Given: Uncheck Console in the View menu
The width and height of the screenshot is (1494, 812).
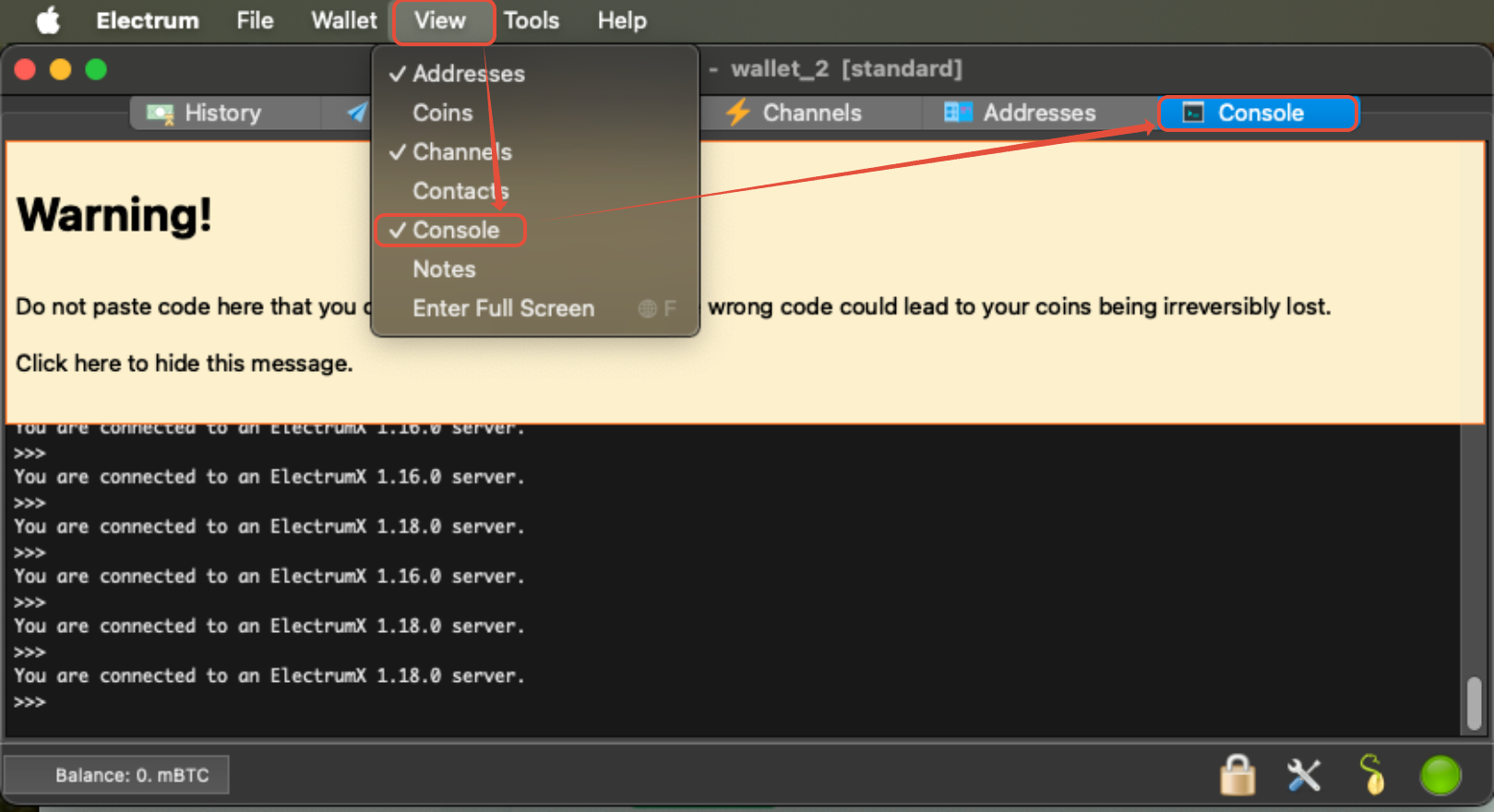Looking at the screenshot, I should coord(534,230).
